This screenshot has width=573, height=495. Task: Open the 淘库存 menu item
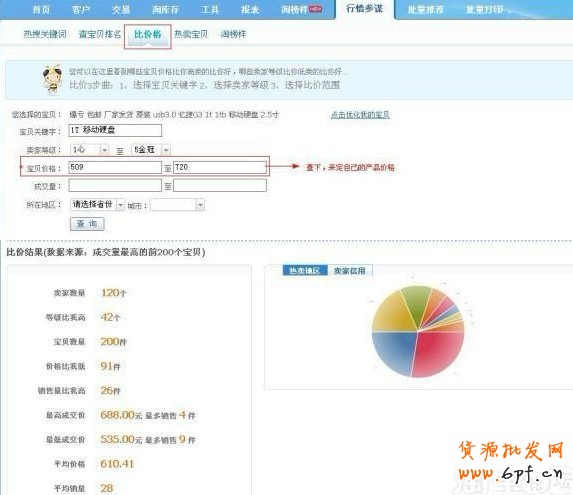tap(165, 9)
